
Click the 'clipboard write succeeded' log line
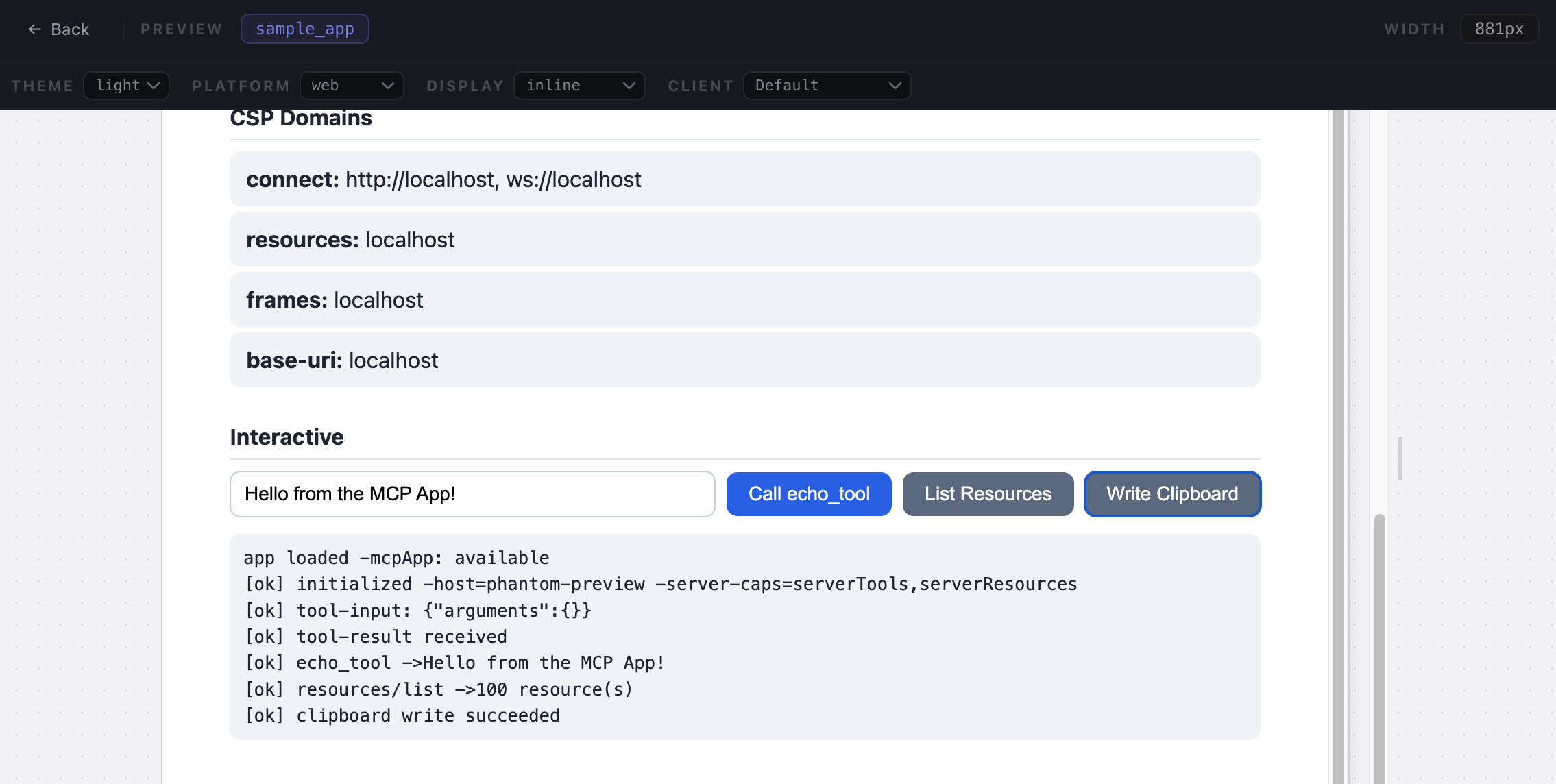tap(402, 715)
